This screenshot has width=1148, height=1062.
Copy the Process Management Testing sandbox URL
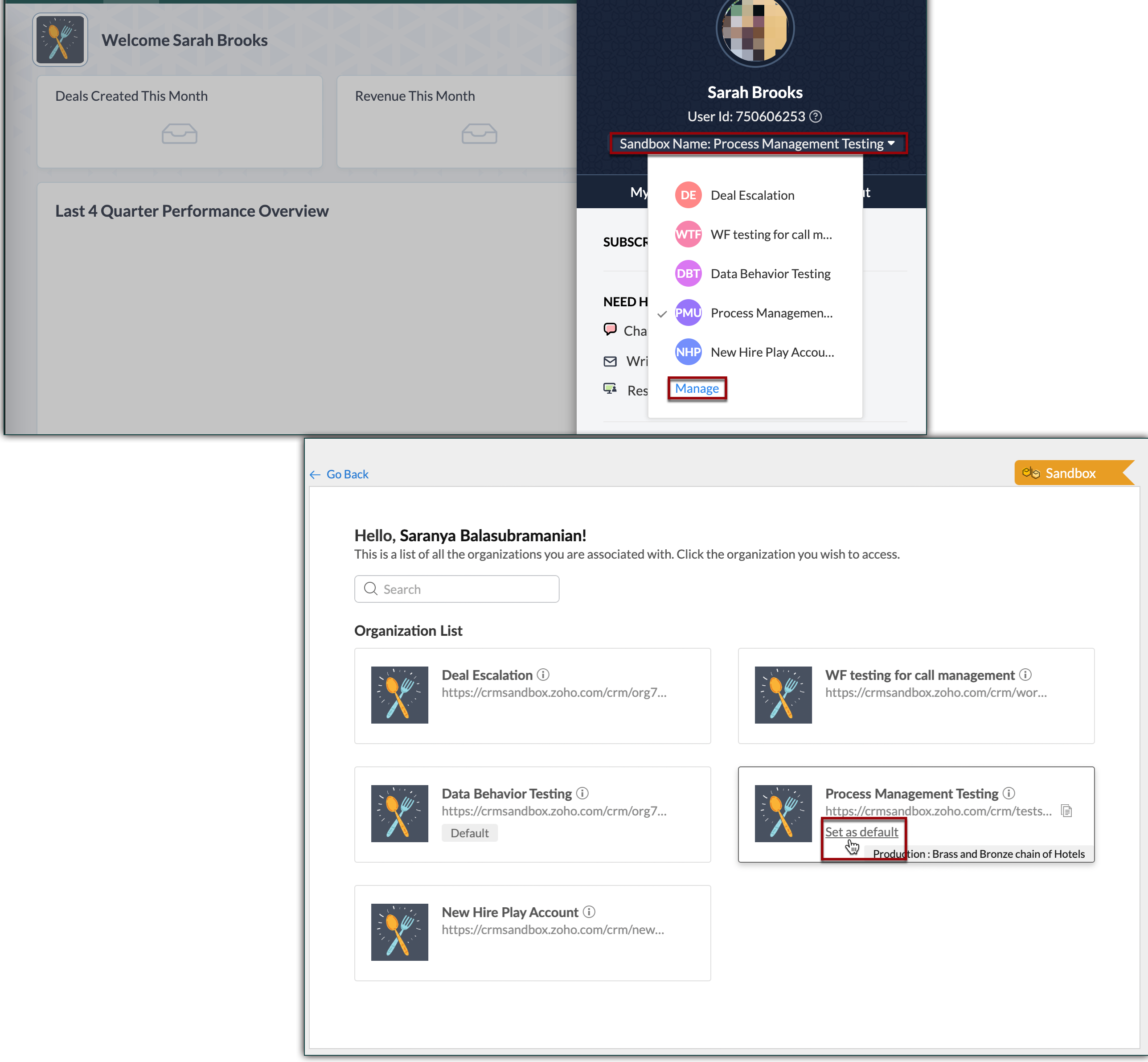pyautogui.click(x=1066, y=811)
